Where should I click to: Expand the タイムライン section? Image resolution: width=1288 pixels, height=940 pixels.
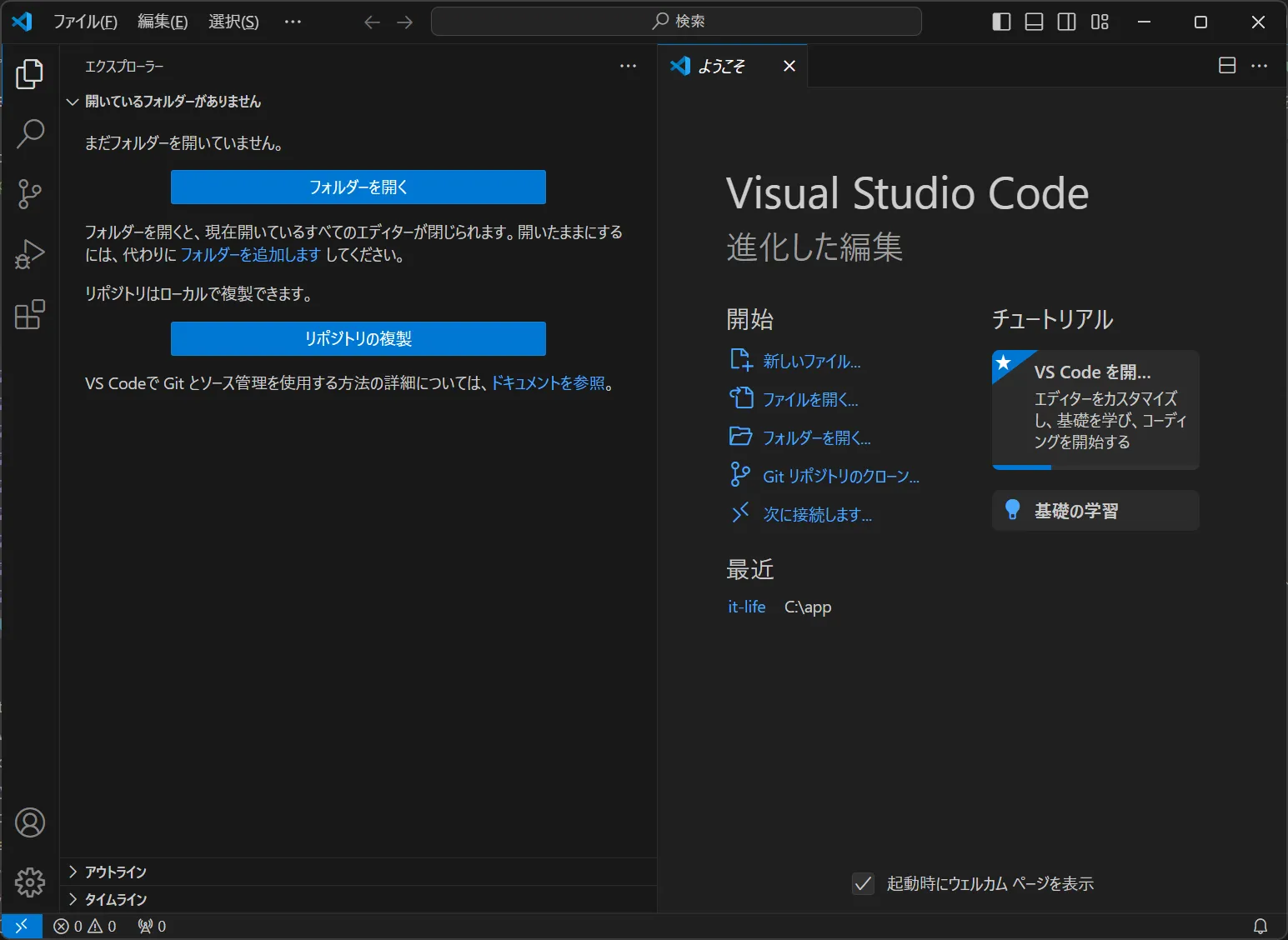tap(358, 899)
